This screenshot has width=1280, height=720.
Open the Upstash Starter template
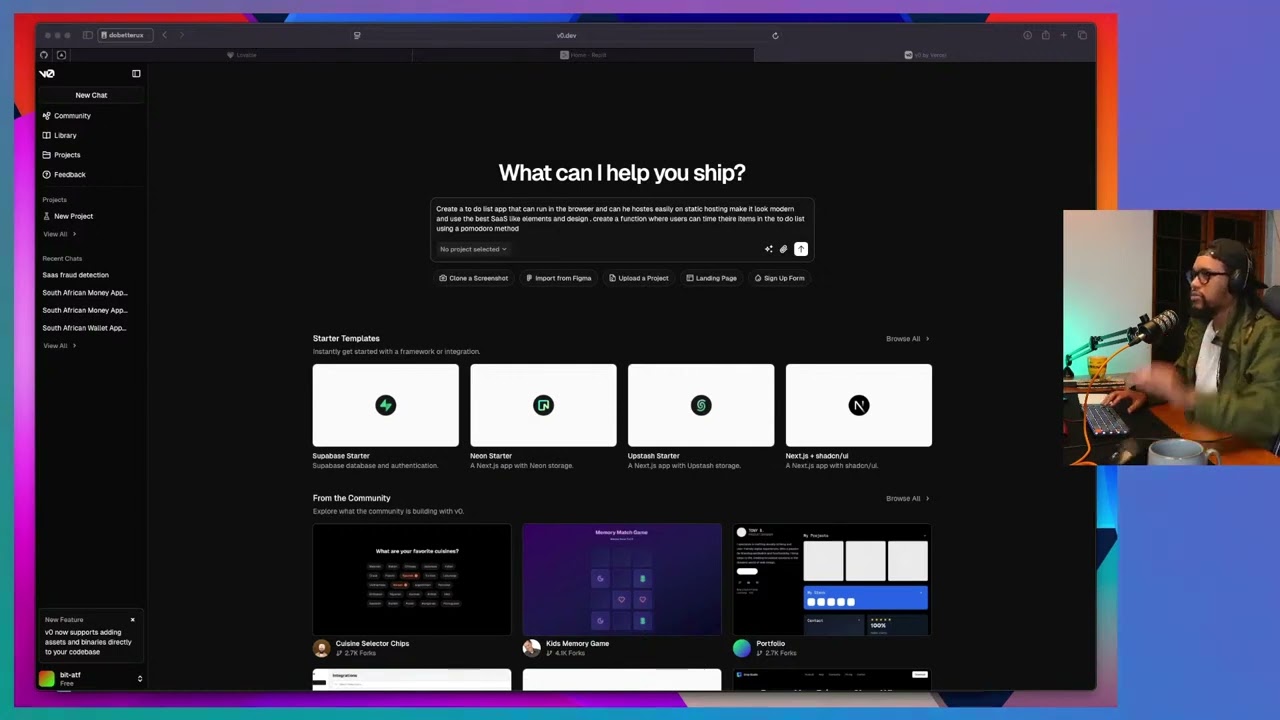coord(701,405)
